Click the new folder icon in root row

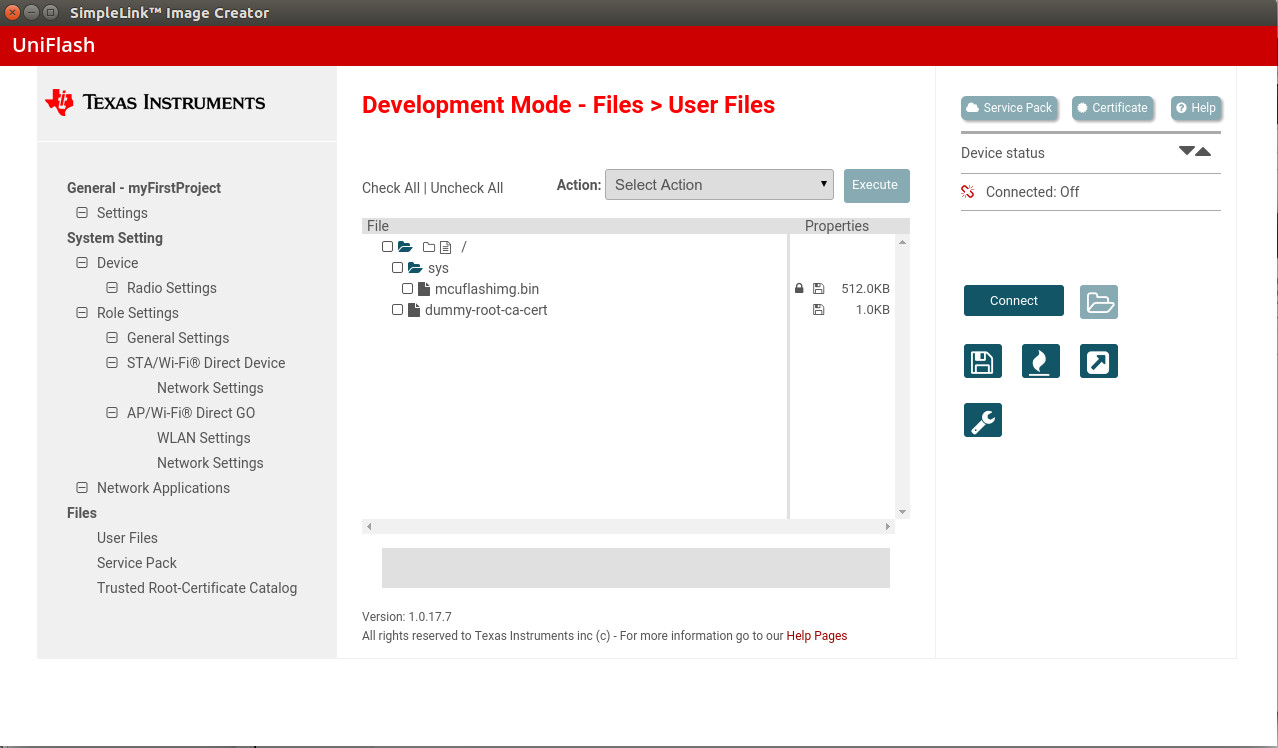(428, 247)
